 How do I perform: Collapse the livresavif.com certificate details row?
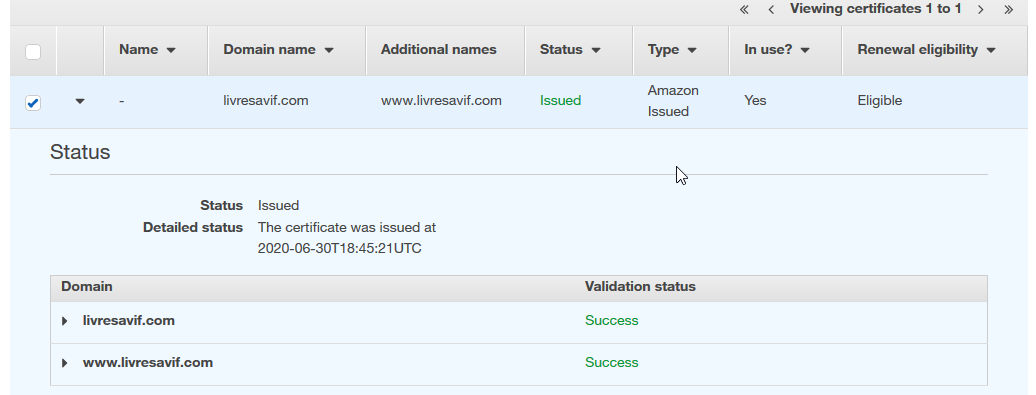pyautogui.click(x=80, y=101)
